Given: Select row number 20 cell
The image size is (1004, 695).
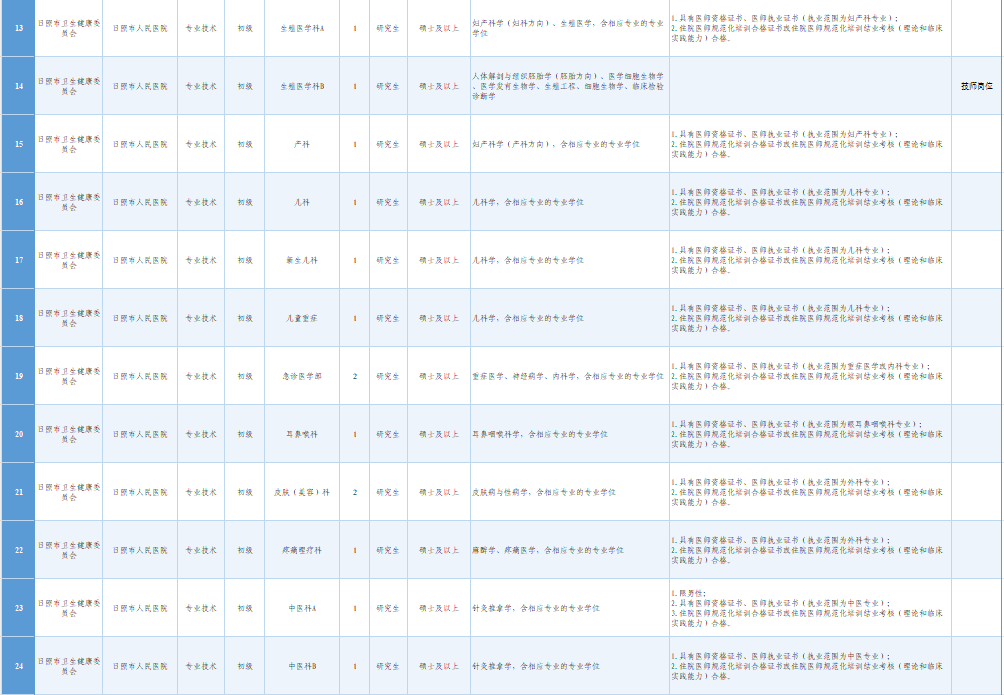Looking at the screenshot, I should tap(19, 434).
